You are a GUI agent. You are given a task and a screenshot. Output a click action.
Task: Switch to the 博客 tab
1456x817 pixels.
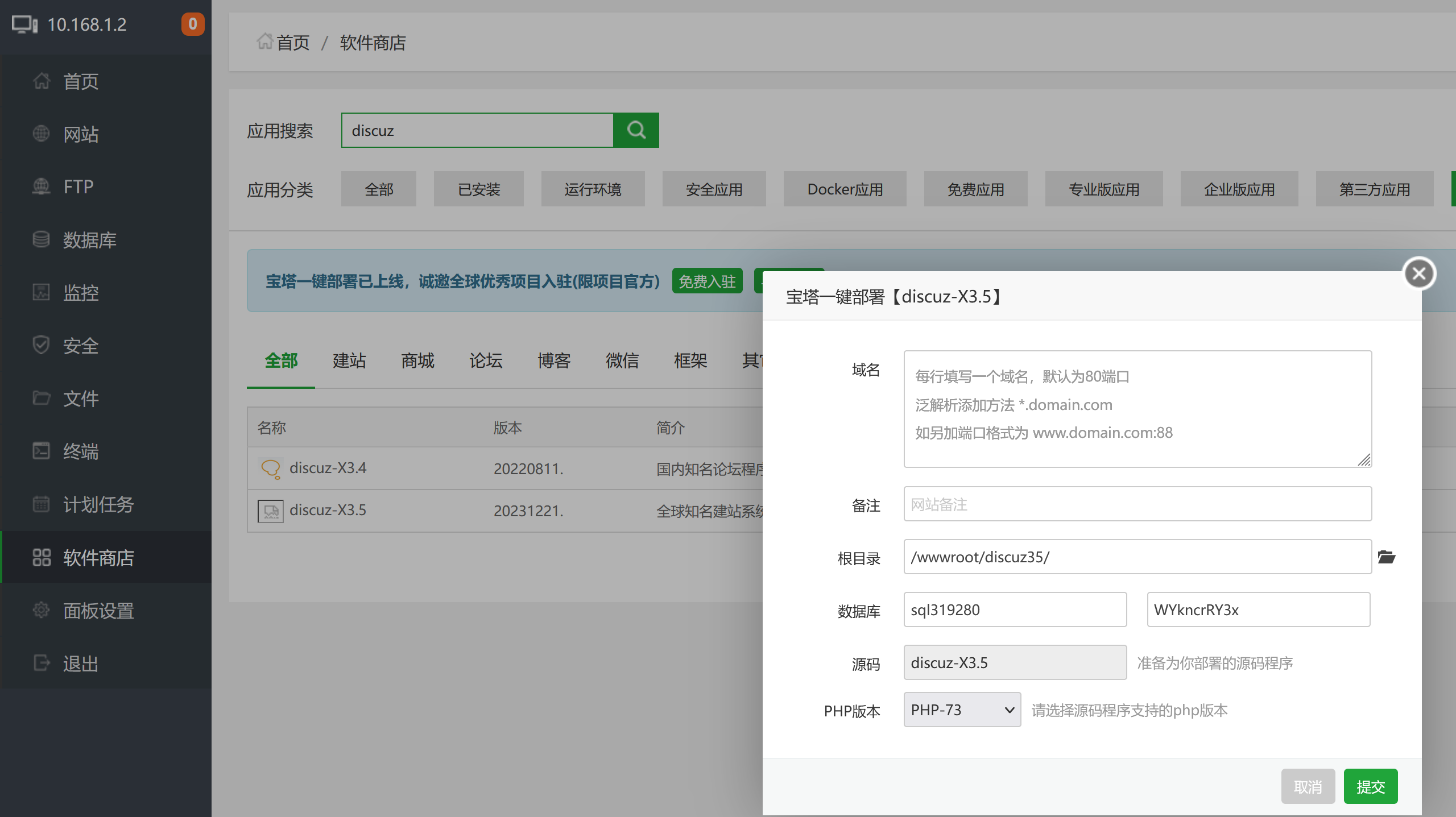[554, 360]
